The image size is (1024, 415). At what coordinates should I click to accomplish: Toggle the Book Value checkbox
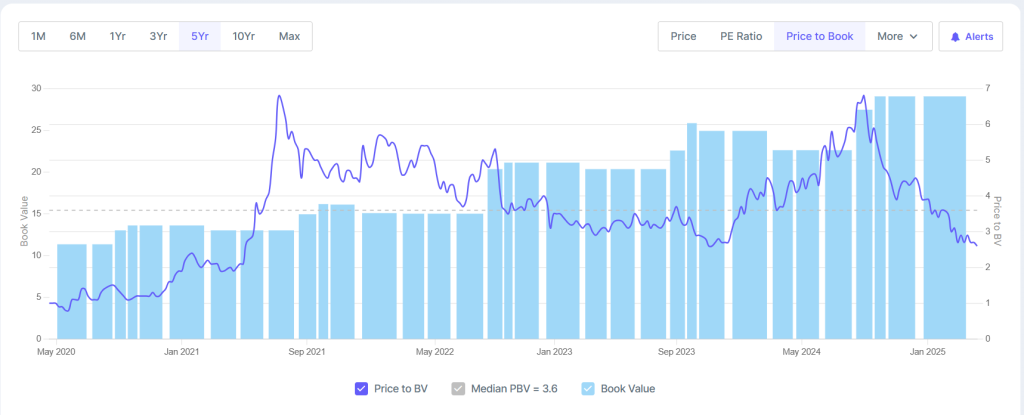point(587,388)
